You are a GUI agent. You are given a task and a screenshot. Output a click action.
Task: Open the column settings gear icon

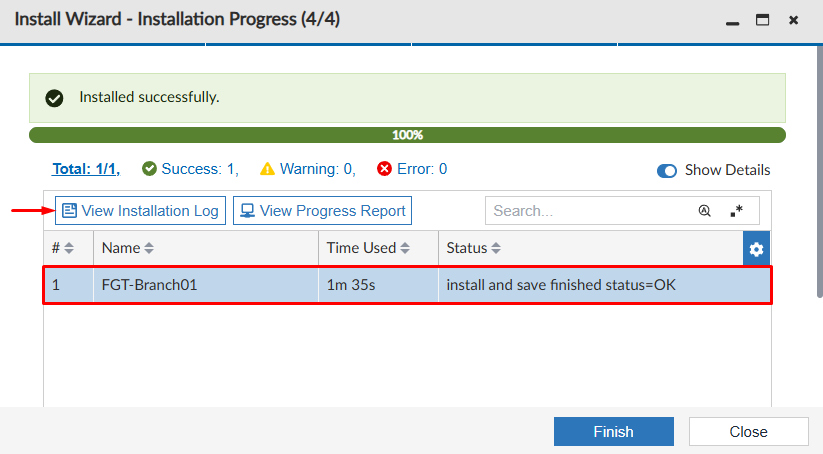pyautogui.click(x=756, y=249)
